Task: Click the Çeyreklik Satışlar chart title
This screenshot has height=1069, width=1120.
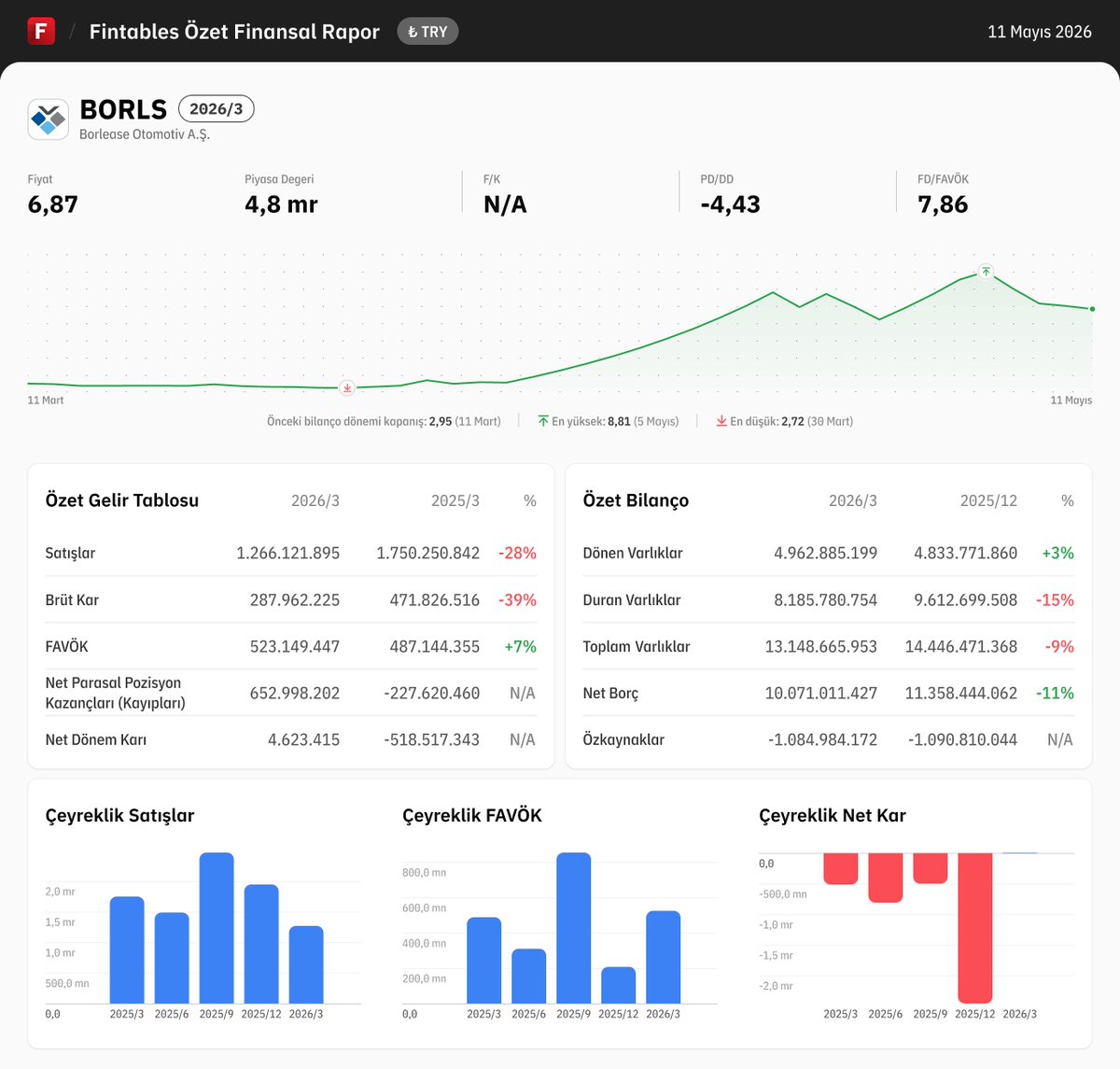Action: (119, 815)
